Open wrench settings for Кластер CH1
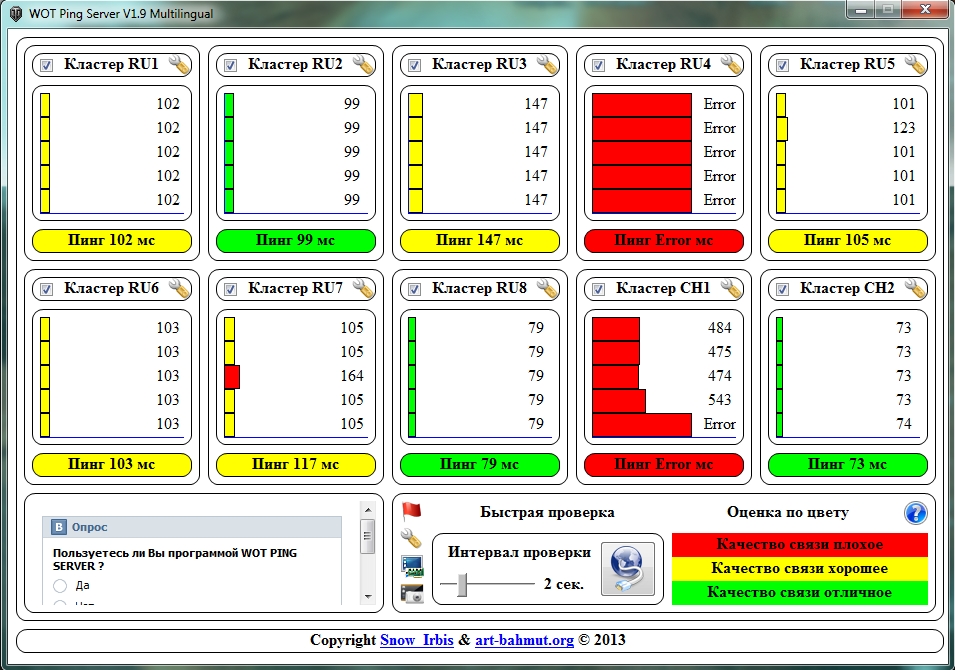 coord(731,289)
